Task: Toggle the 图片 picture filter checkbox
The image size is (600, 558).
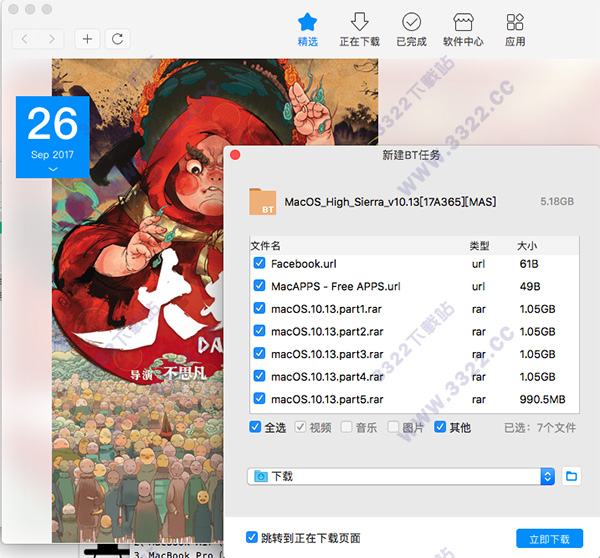Action: pos(393,427)
